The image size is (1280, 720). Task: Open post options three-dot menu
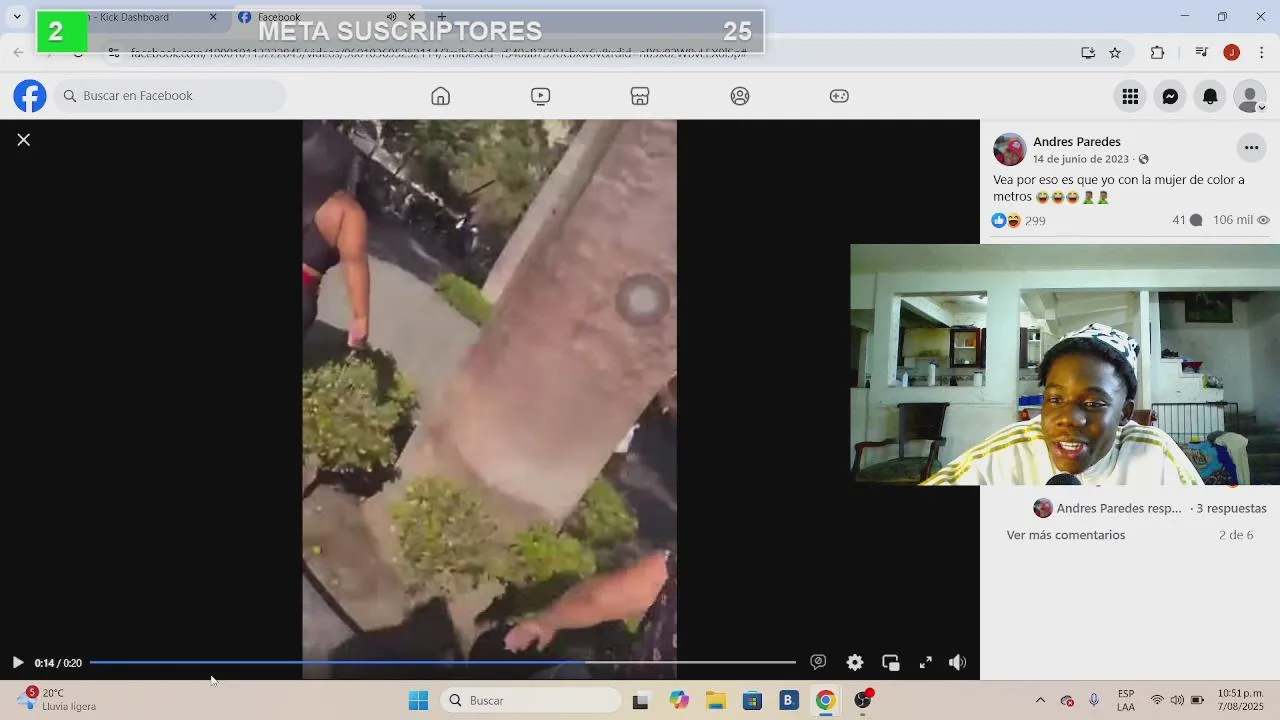[x=1251, y=148]
